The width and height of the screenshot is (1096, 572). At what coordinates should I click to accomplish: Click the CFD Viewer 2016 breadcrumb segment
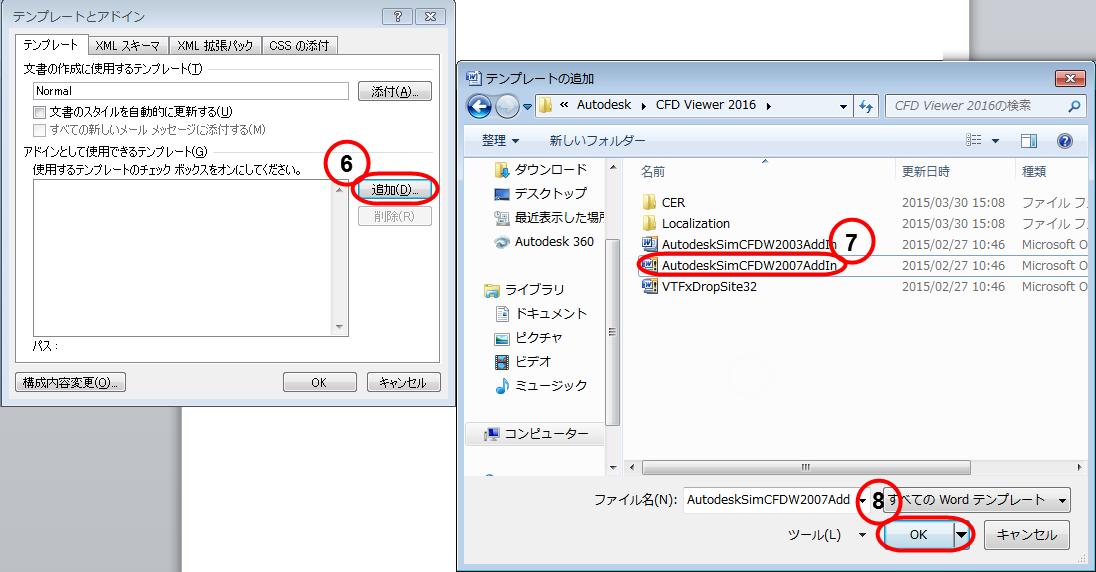click(x=706, y=105)
